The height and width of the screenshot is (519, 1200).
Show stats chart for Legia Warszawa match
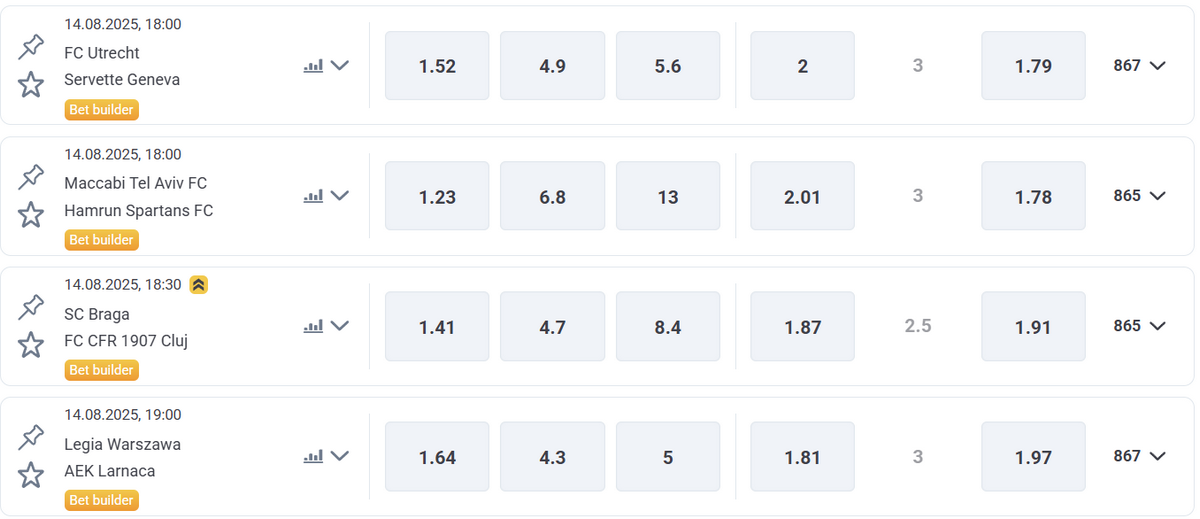[314, 456]
